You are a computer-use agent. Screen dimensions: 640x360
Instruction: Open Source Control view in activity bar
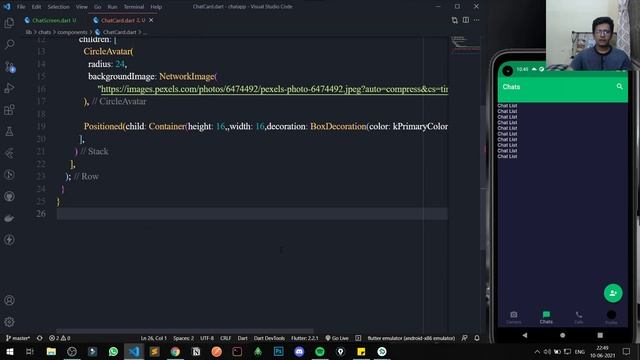tap(9, 66)
